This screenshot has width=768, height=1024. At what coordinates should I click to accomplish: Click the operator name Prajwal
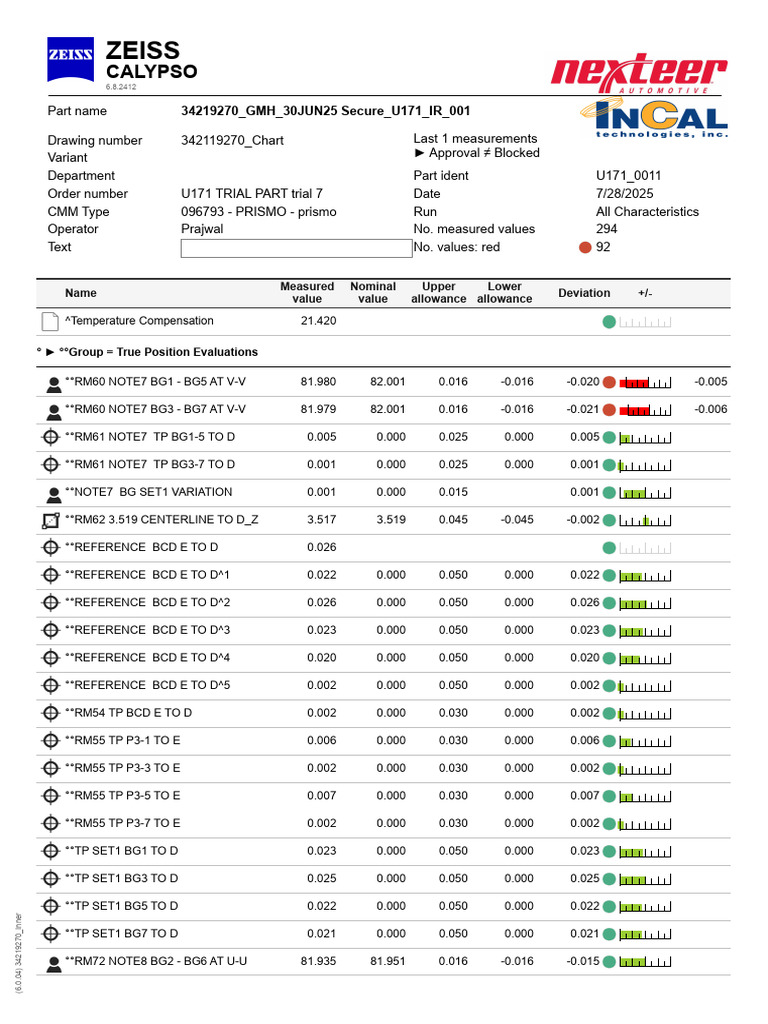click(x=202, y=229)
